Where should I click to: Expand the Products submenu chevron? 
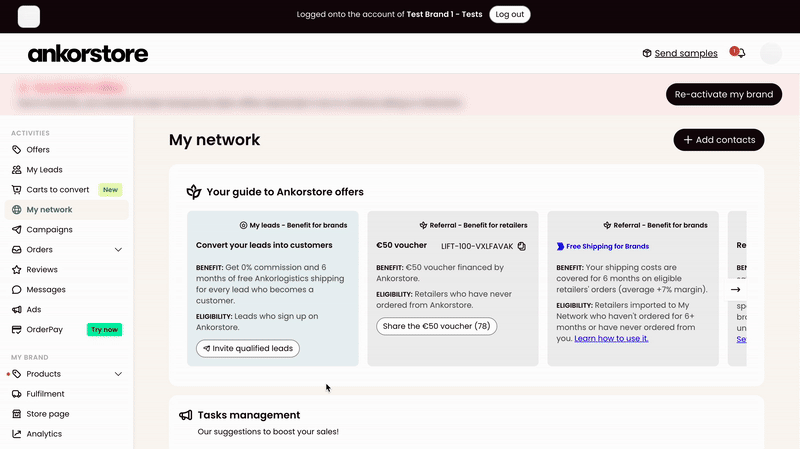[x=118, y=374]
